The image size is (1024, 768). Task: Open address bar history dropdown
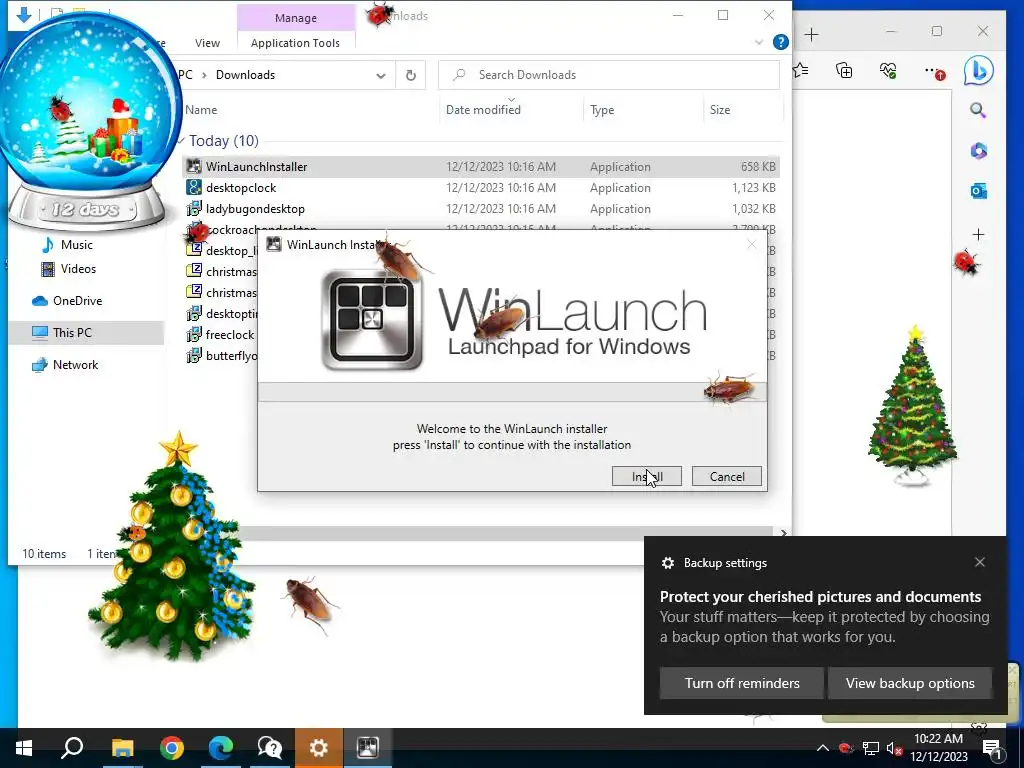pyautogui.click(x=381, y=75)
